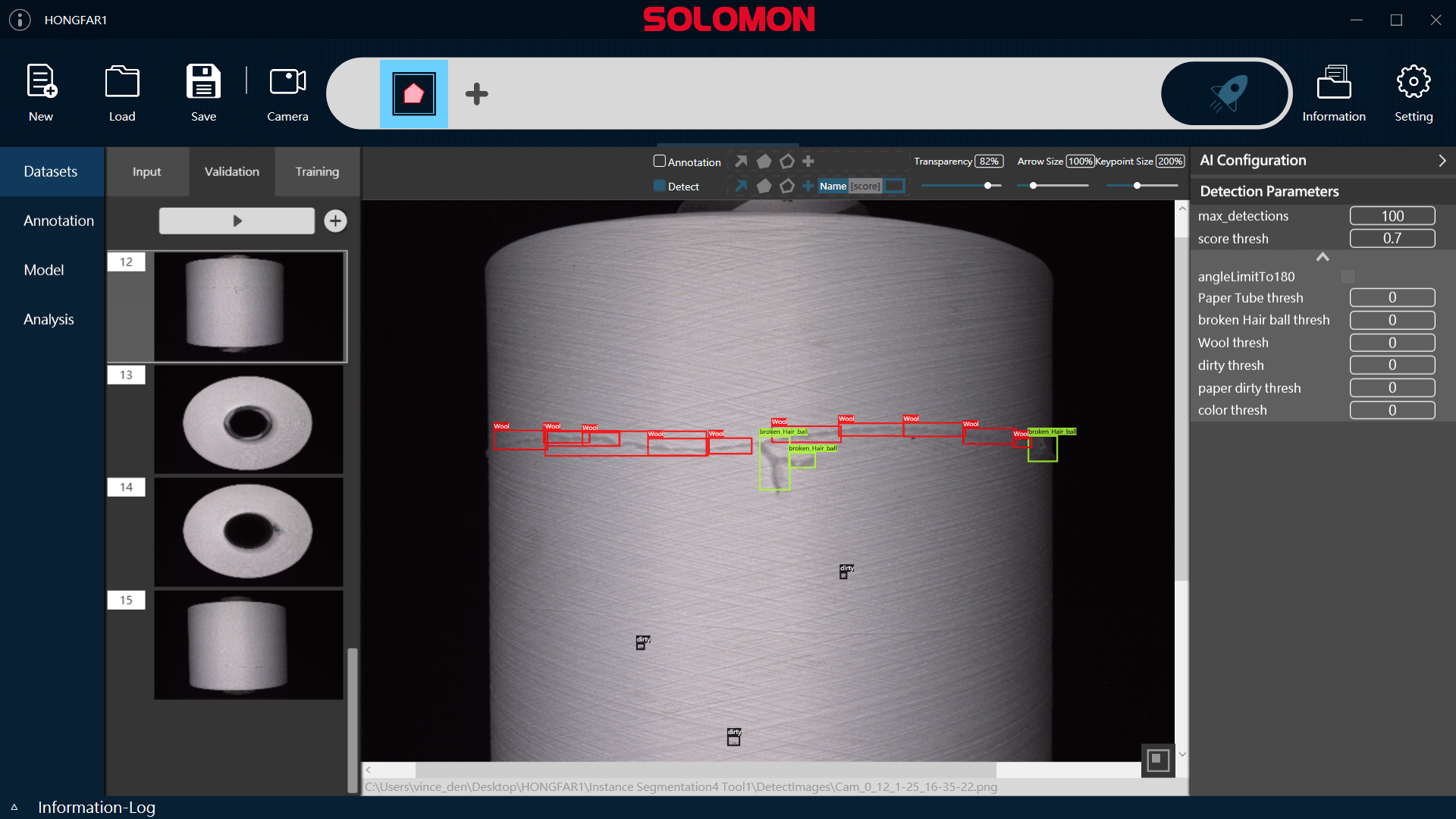
Task: Enable angleLimitTo180 toggle
Action: click(x=1349, y=276)
